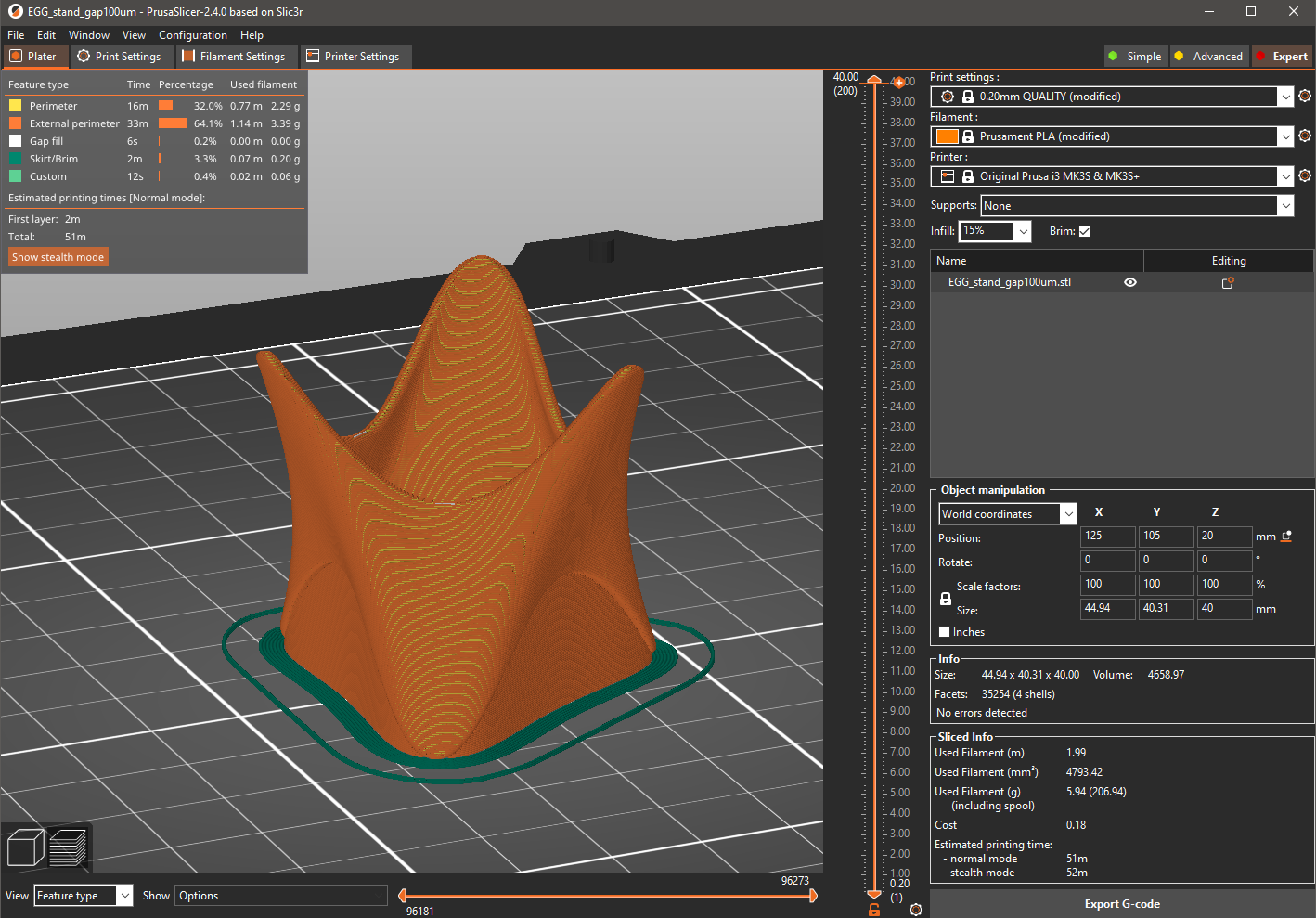Click the Size Y field showing 40.31

1167,609
